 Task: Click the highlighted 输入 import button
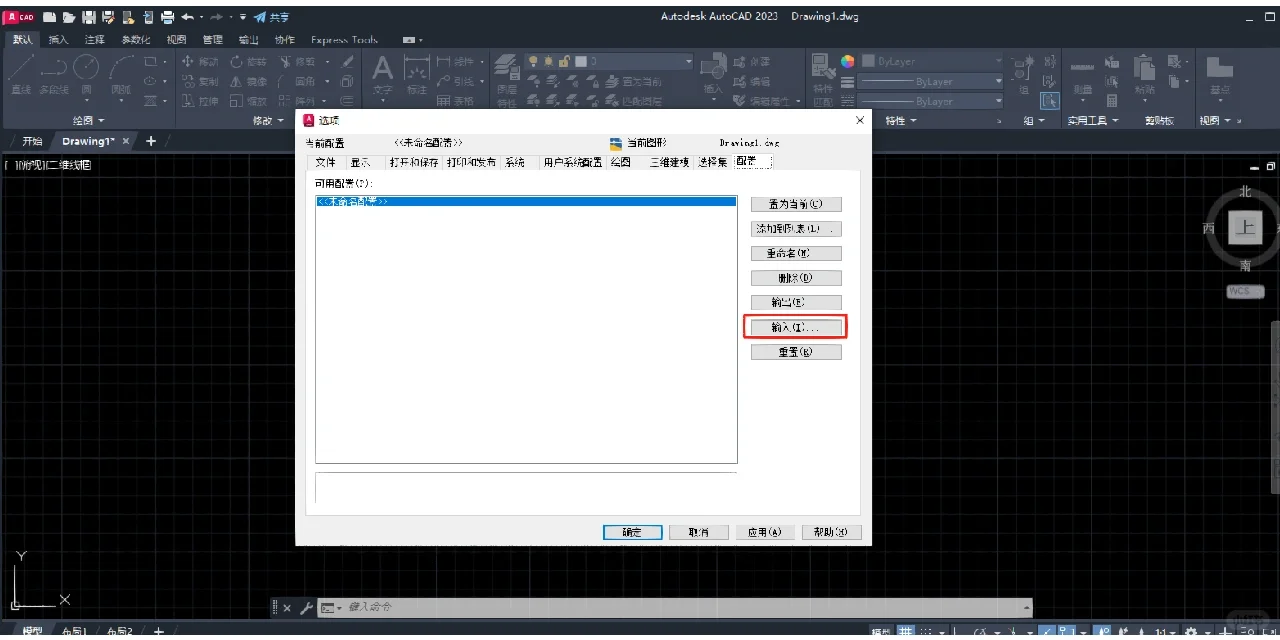795,326
